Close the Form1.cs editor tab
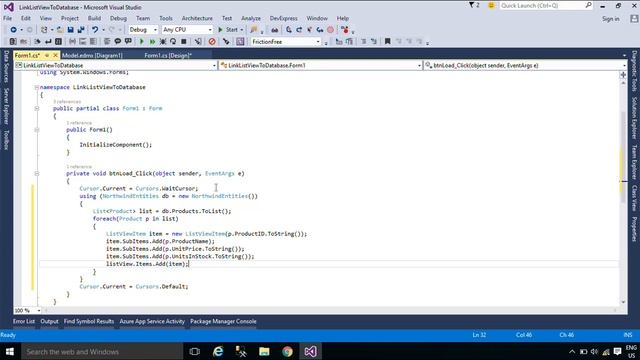The width and height of the screenshot is (640, 360). click(55, 55)
